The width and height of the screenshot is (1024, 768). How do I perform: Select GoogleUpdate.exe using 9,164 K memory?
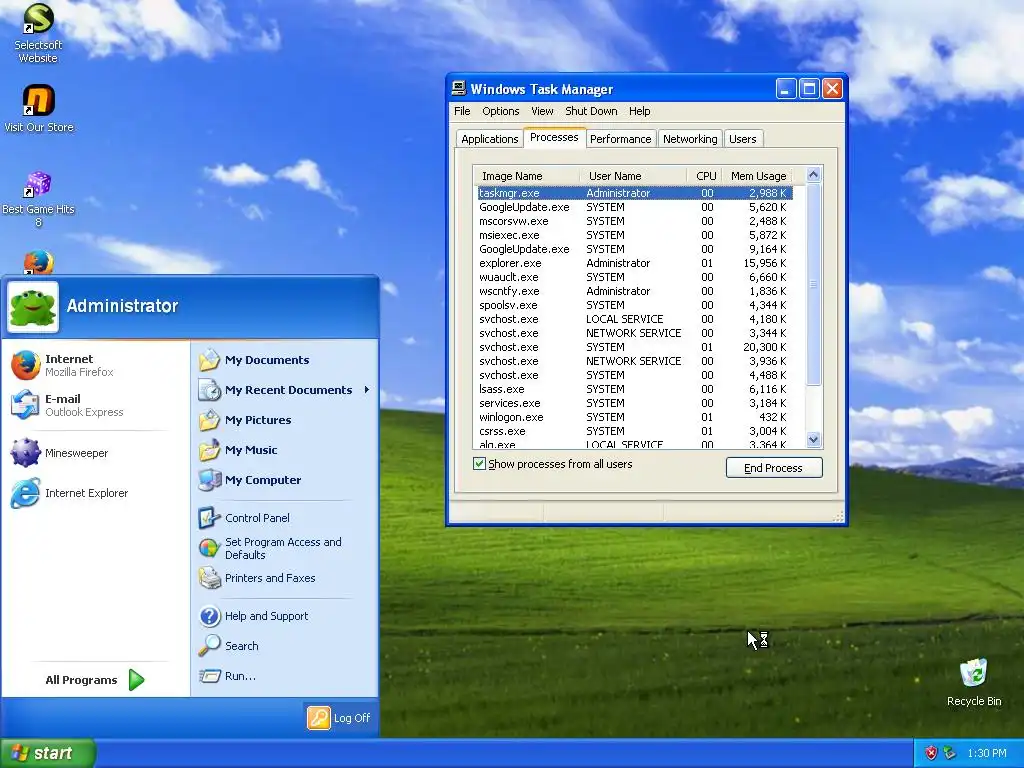point(635,249)
